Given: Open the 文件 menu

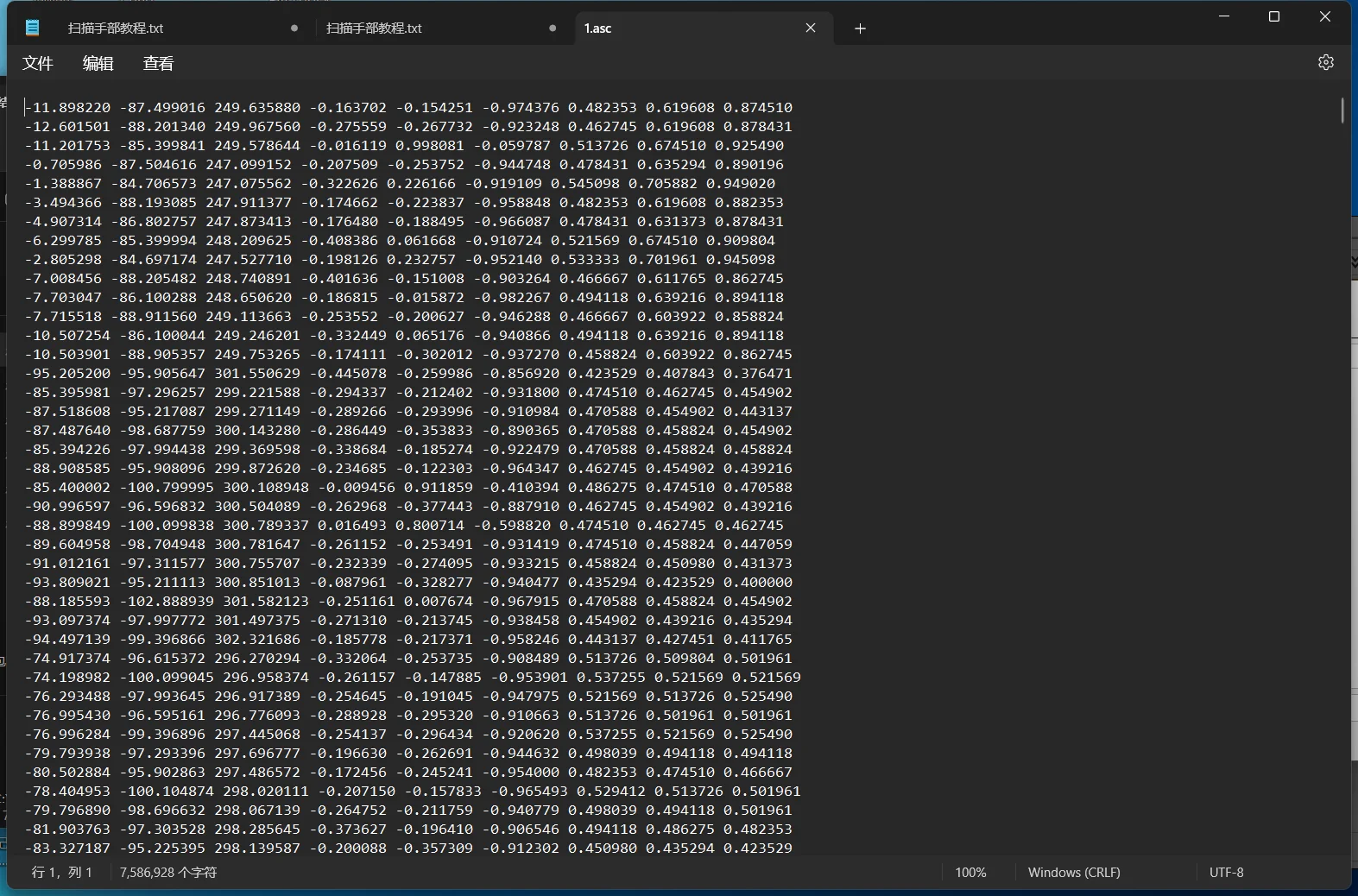Looking at the screenshot, I should [x=38, y=63].
